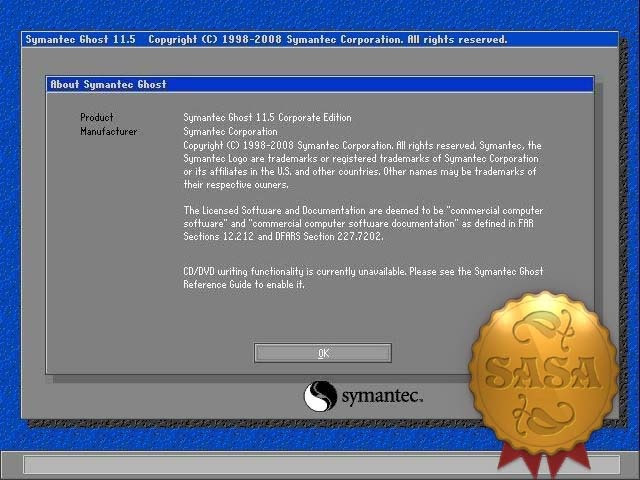Screen dimensions: 640x480
Task: Click 'Sections 12.212 and DFARS Section 227.7202.' line
Action: click(283, 236)
